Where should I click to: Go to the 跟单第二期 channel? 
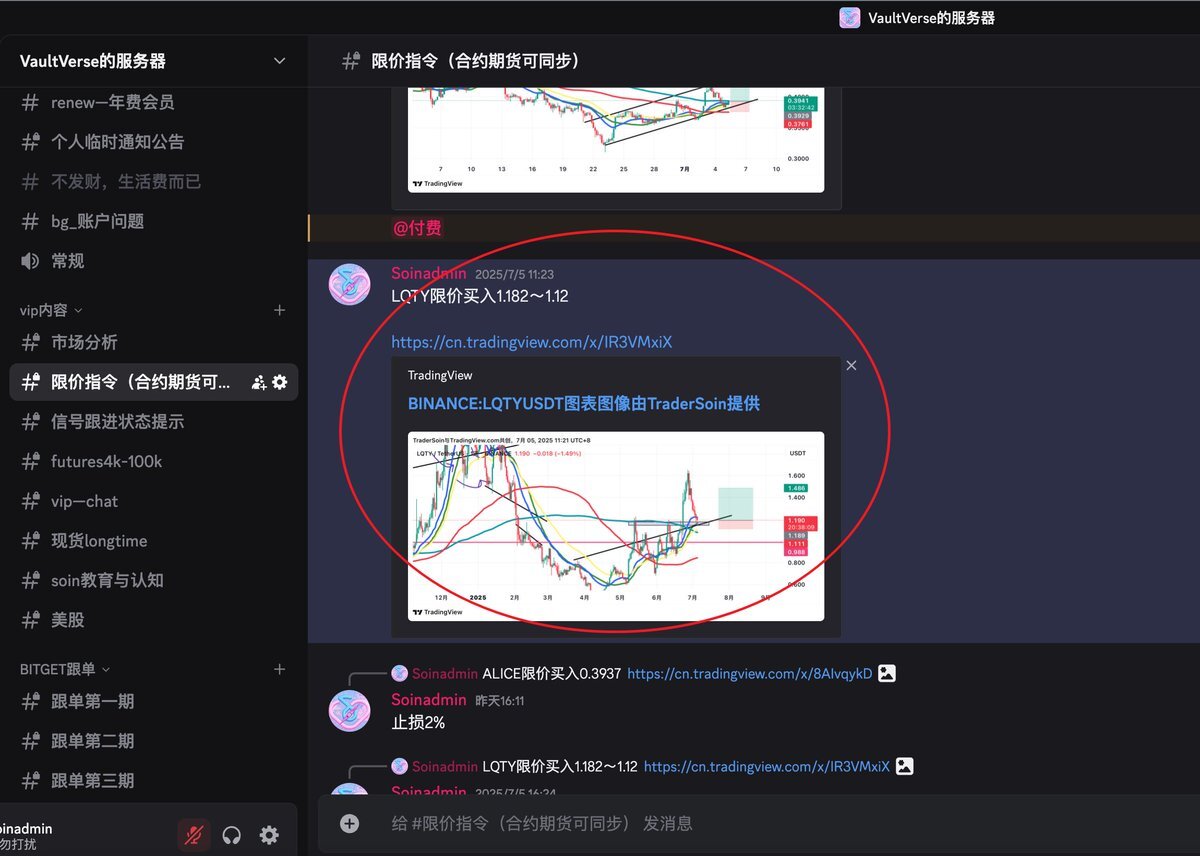tap(153, 741)
